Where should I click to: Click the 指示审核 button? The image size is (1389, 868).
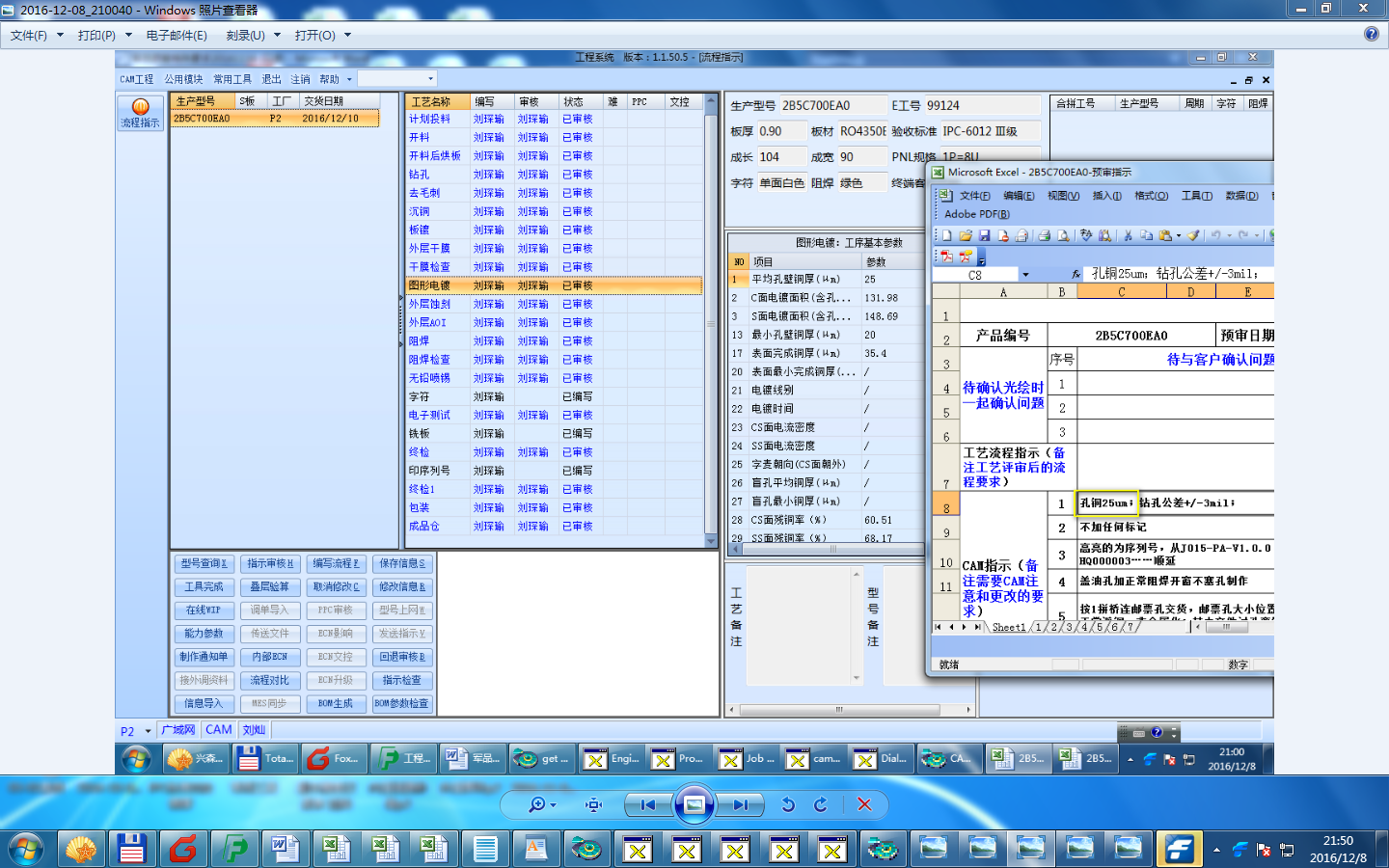click(x=269, y=563)
